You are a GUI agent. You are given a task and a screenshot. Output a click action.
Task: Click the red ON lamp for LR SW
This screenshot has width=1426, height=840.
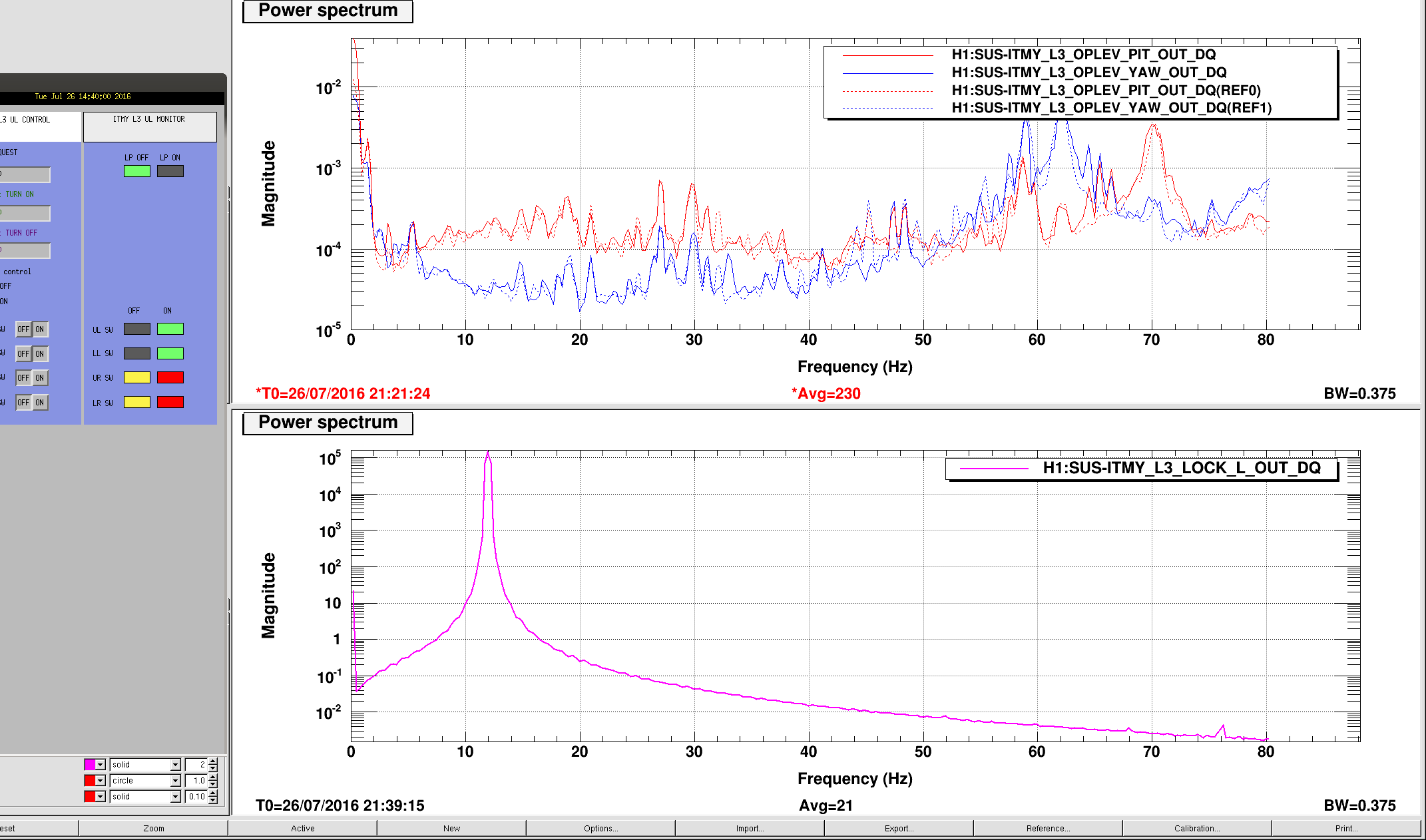(x=170, y=402)
